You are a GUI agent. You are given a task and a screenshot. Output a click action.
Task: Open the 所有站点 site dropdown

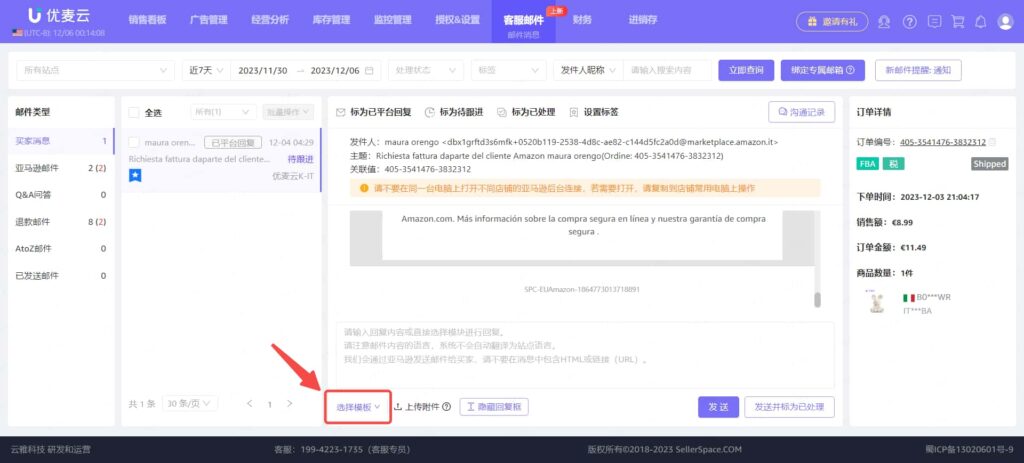(95, 71)
